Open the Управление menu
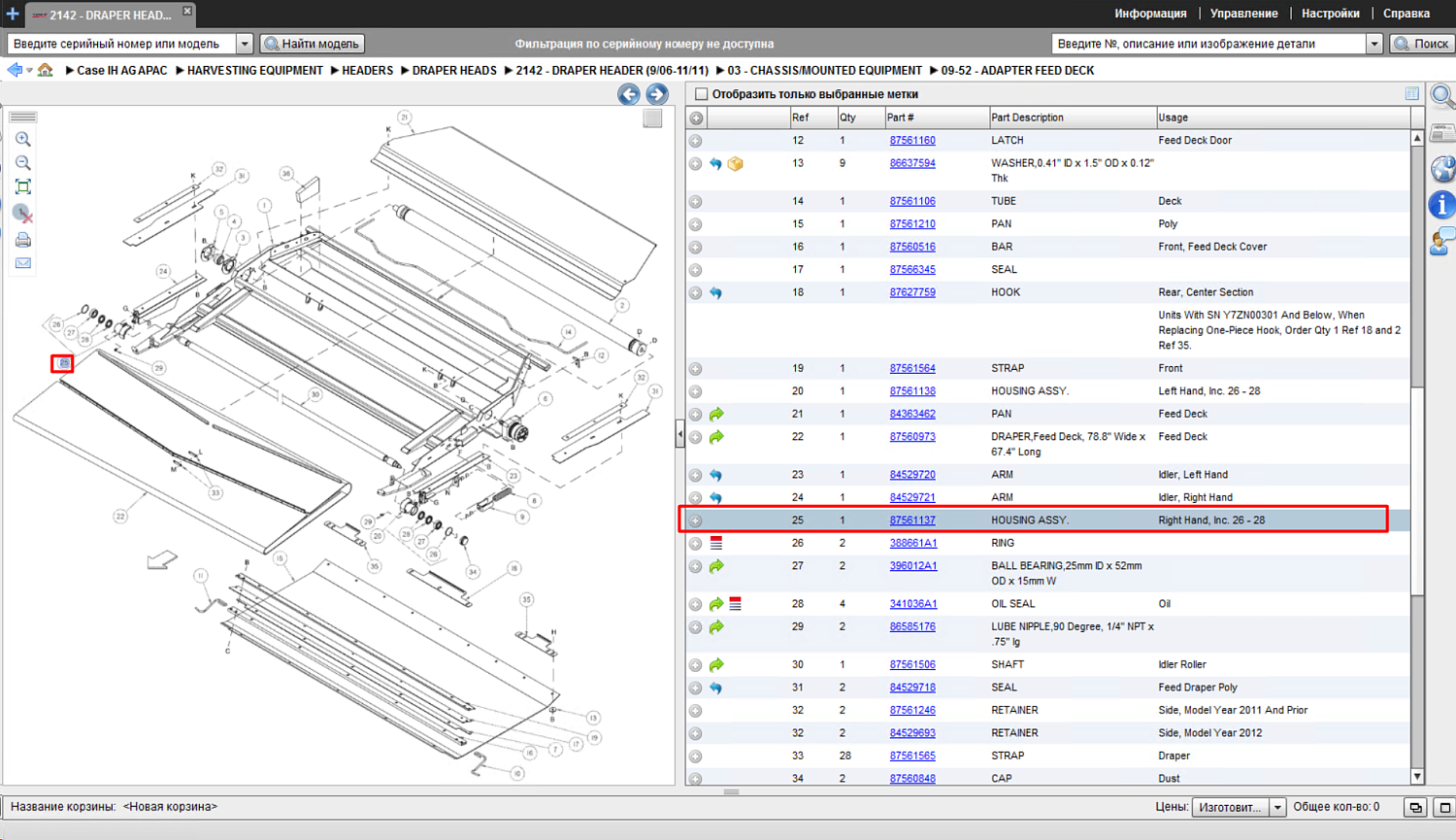 point(1243,14)
